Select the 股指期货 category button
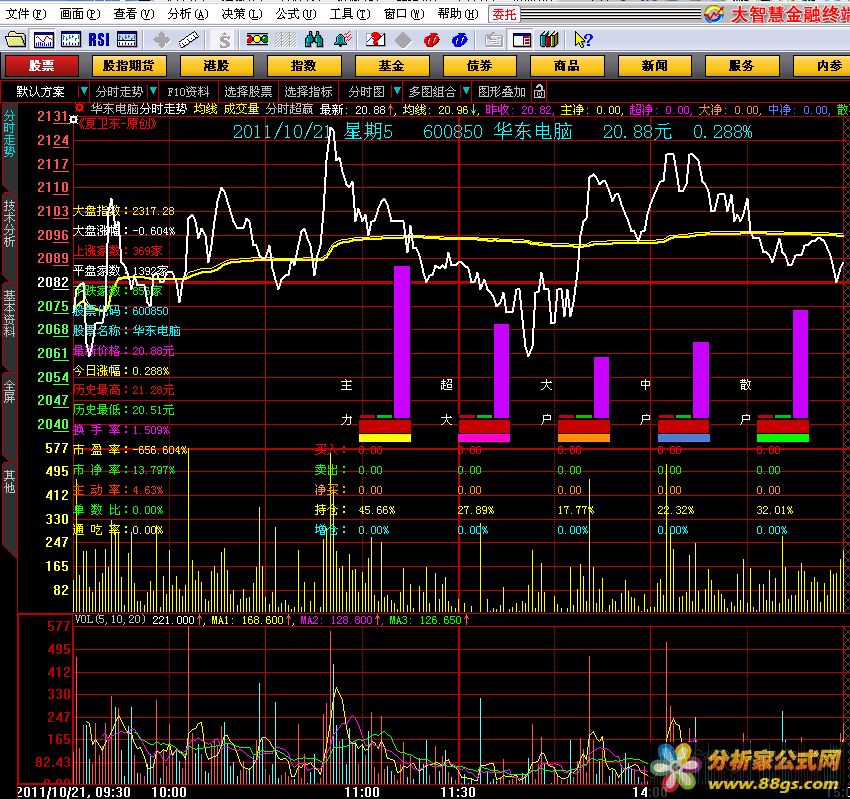Image resolution: width=850 pixels, height=799 pixels. coord(128,66)
